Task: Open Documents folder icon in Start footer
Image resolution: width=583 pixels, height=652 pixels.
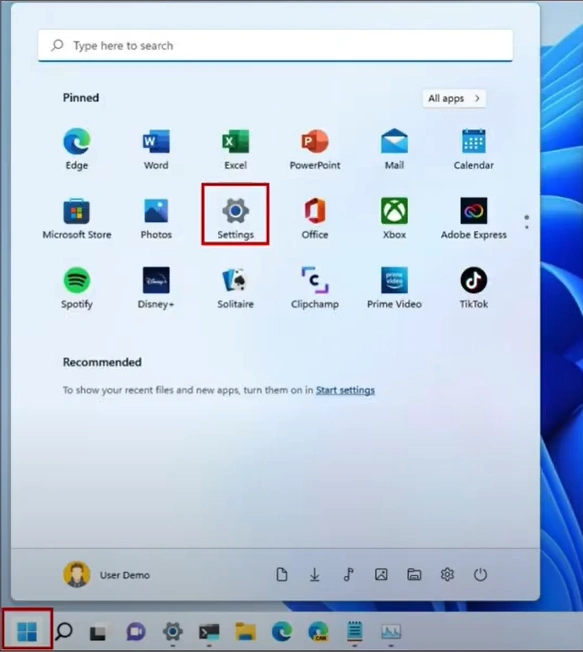Action: tap(282, 575)
